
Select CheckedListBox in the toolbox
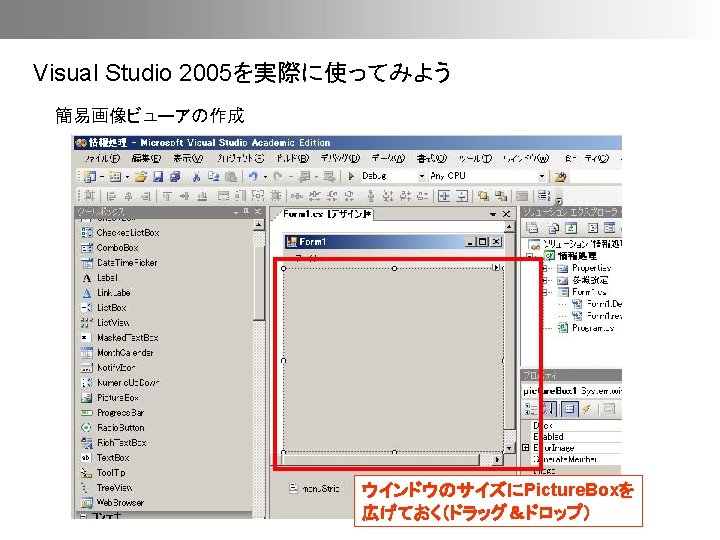[x=120, y=233]
